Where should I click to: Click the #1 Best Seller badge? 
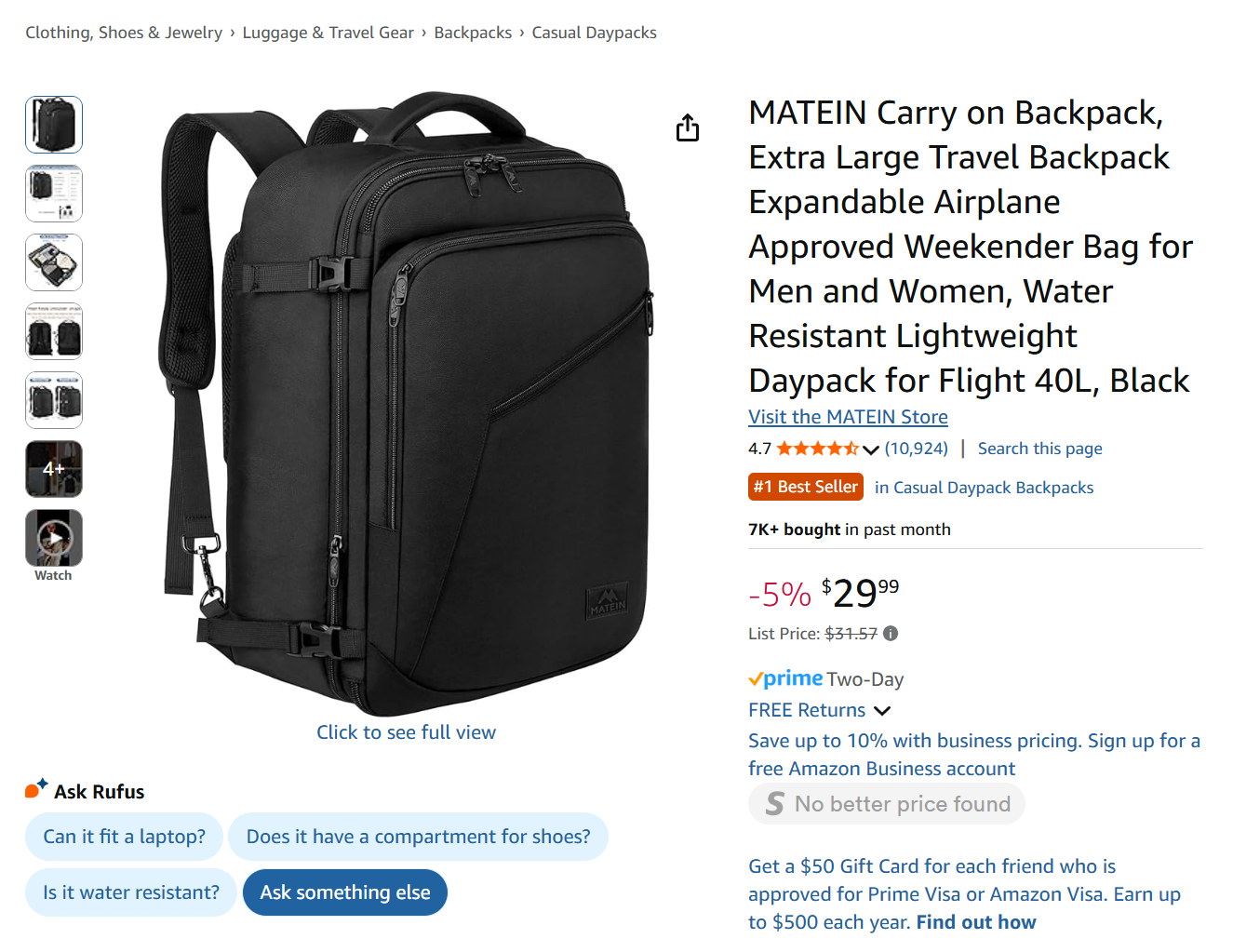805,486
